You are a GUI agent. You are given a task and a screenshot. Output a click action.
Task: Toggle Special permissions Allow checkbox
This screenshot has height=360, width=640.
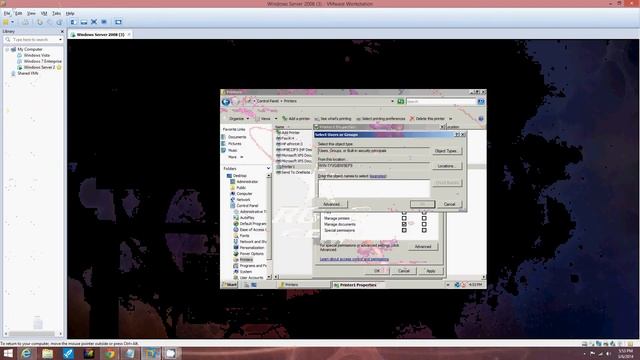click(x=404, y=230)
